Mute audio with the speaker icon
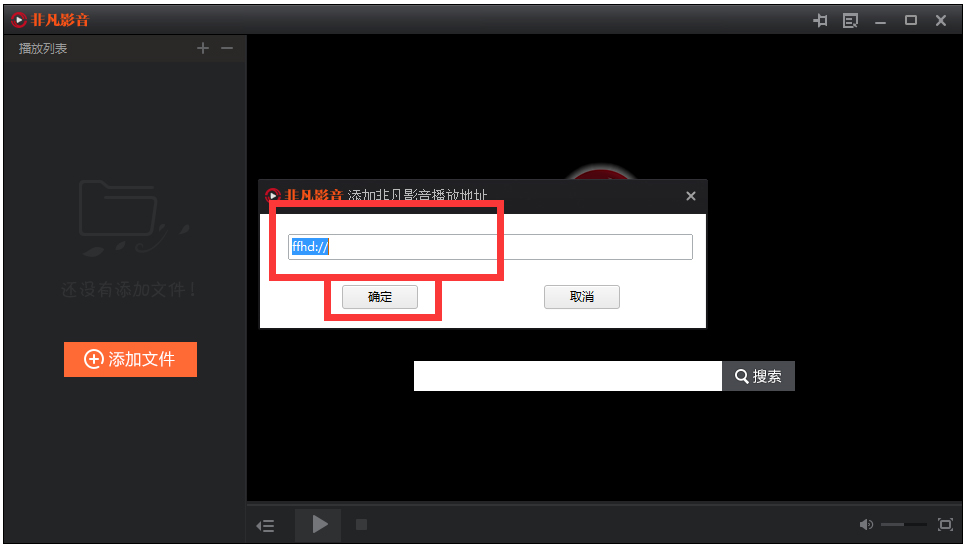The image size is (966, 548). pyautogui.click(x=866, y=525)
